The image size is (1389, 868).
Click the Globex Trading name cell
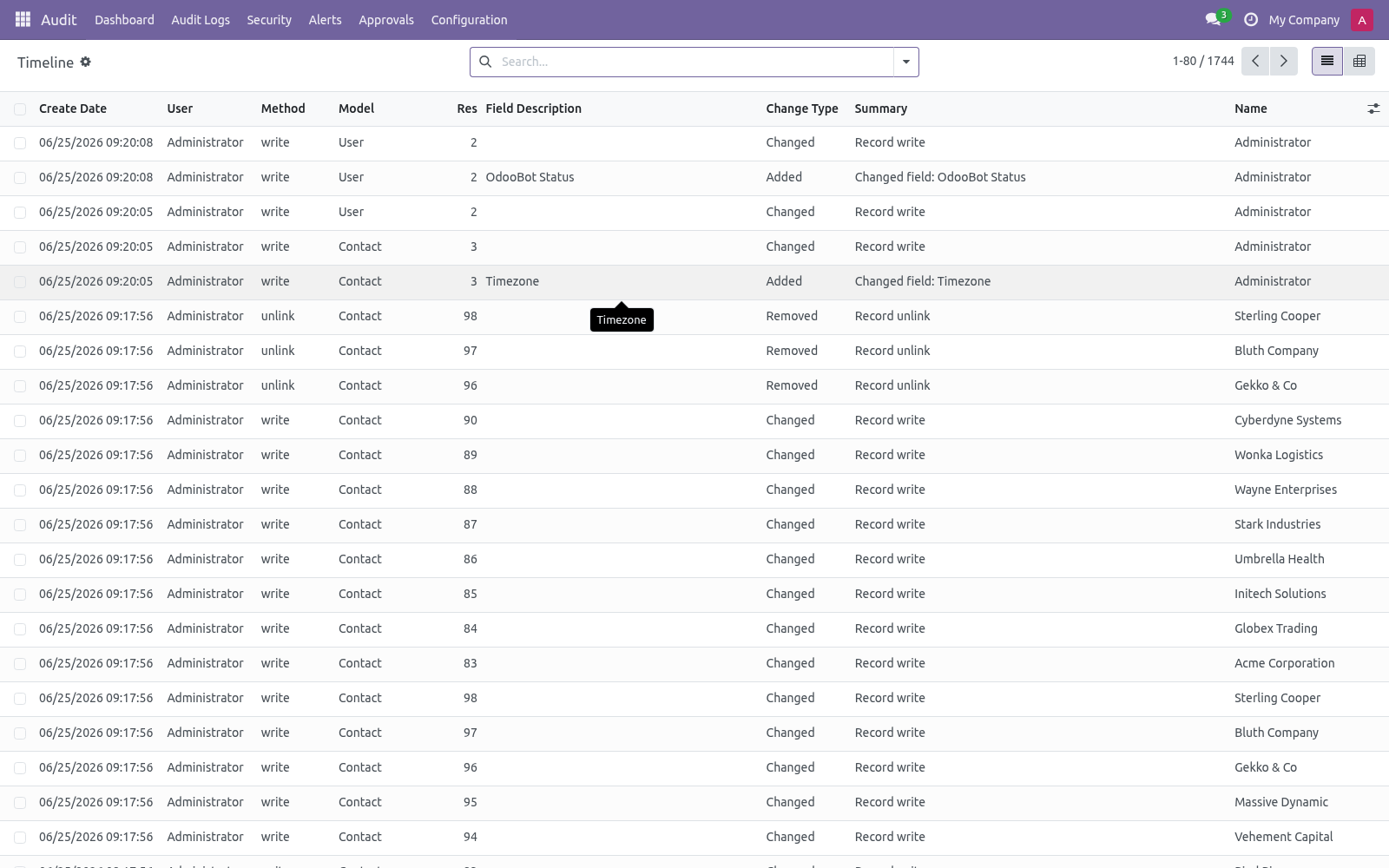[1276, 628]
